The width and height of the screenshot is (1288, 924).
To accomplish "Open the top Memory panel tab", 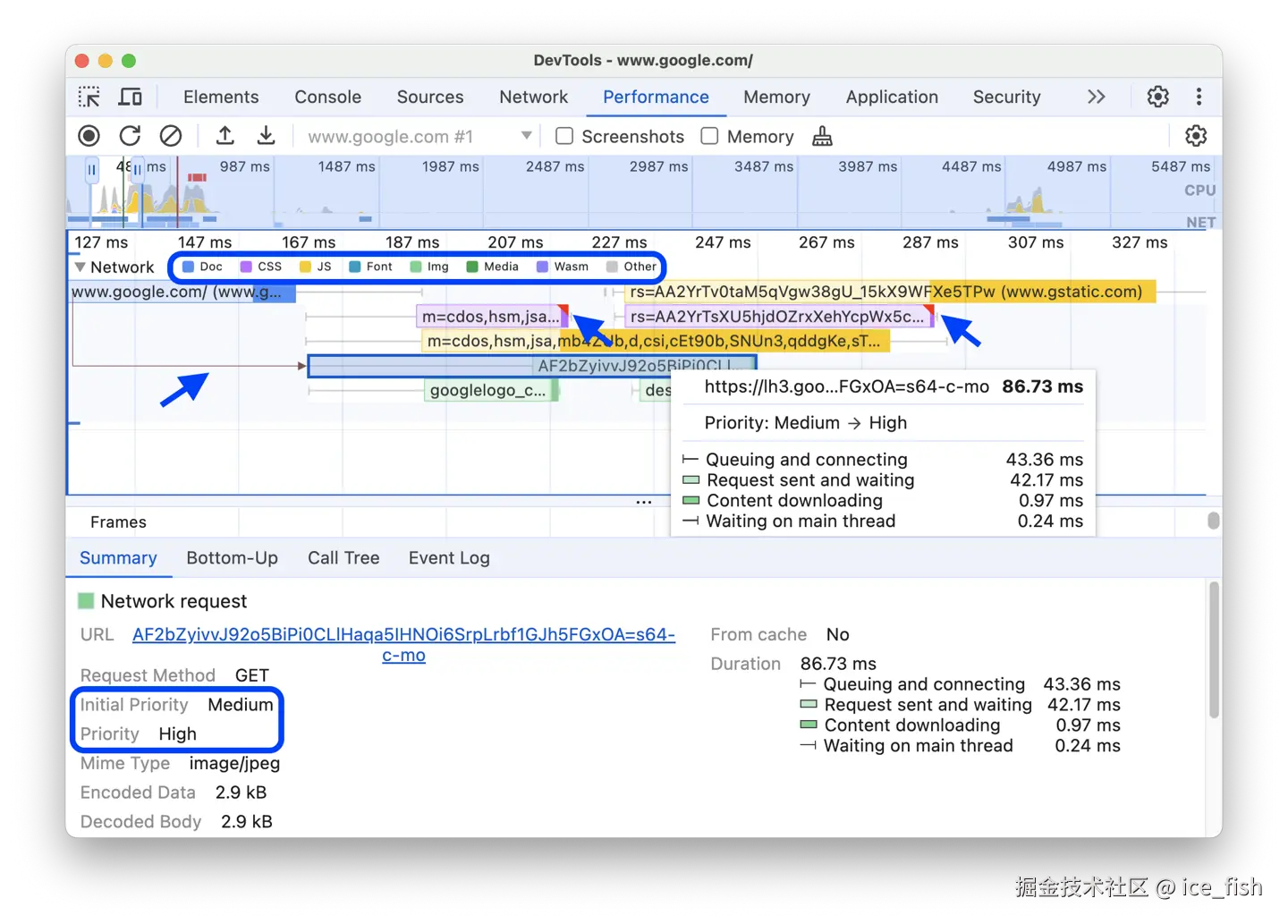I will pos(776,97).
